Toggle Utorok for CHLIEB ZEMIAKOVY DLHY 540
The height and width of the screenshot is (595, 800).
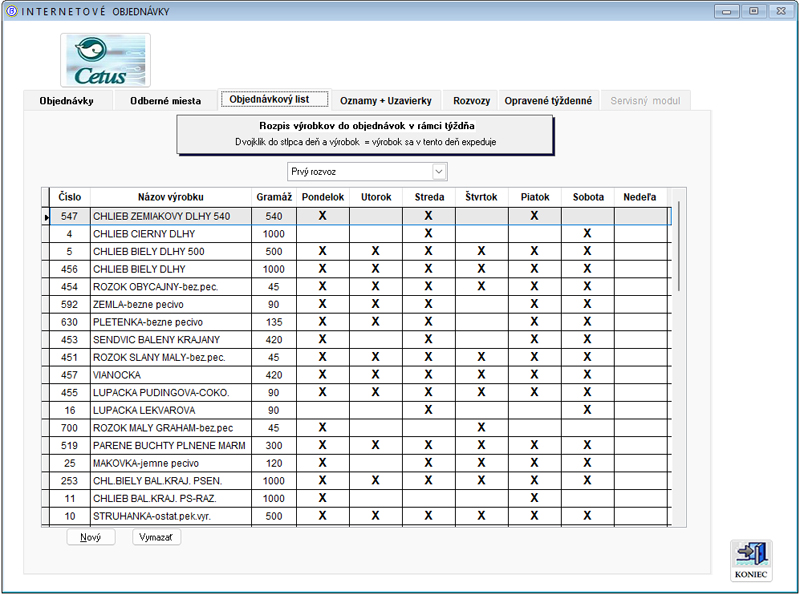pos(375,215)
